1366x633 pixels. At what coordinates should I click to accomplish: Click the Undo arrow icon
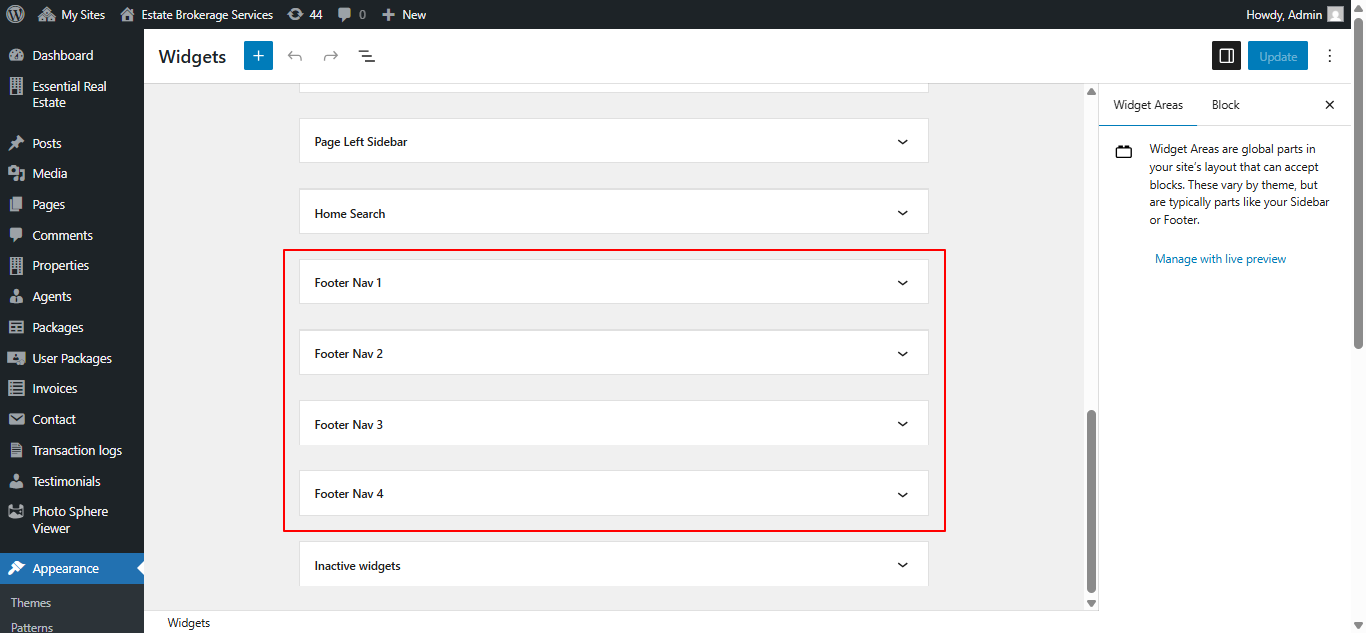click(295, 55)
